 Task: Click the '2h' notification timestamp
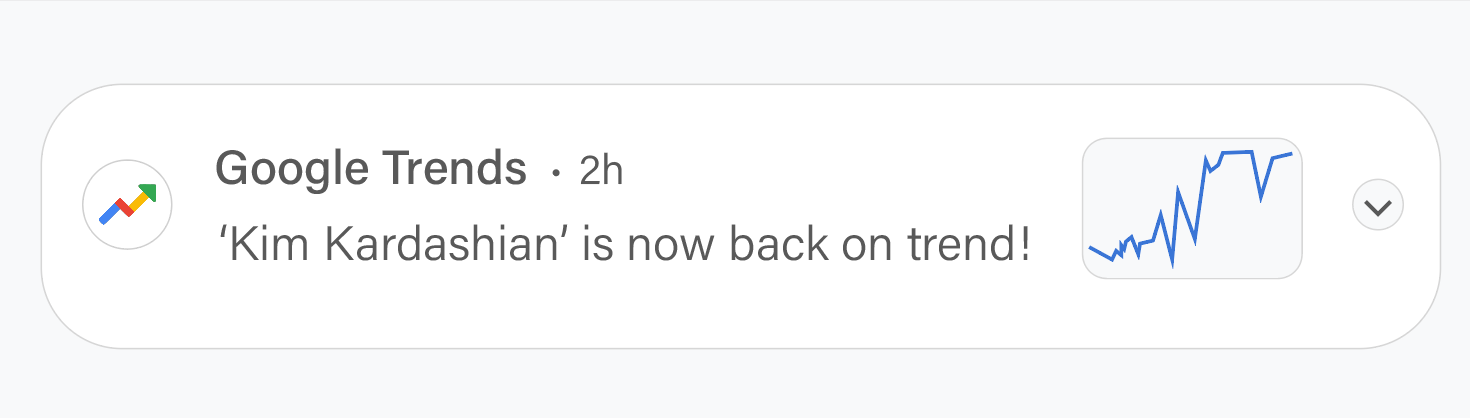click(x=601, y=171)
